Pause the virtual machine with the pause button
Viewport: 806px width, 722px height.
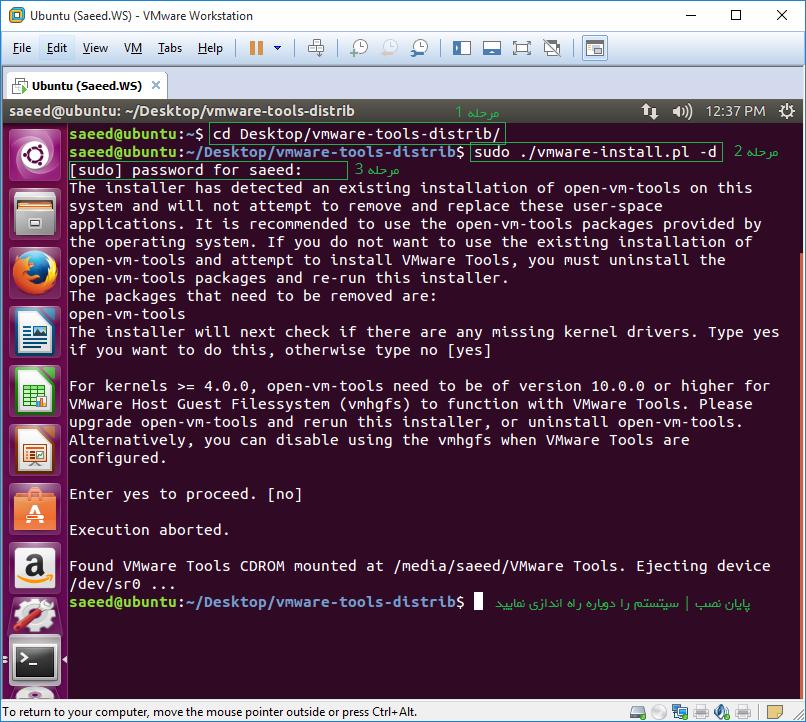(x=256, y=48)
